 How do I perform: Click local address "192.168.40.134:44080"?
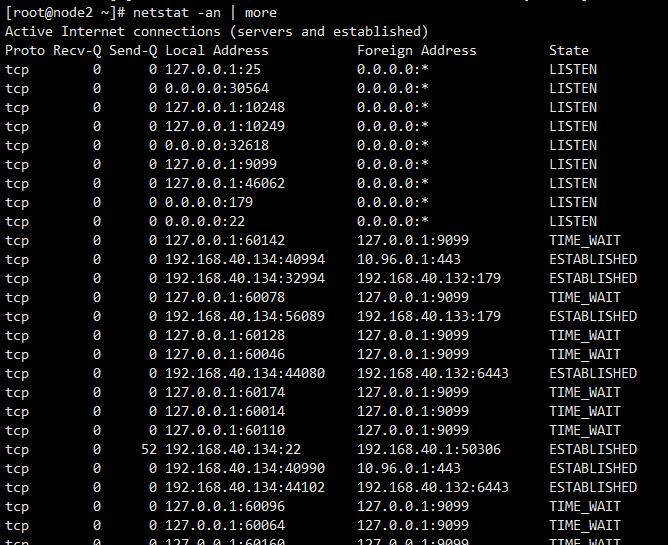[245, 373]
